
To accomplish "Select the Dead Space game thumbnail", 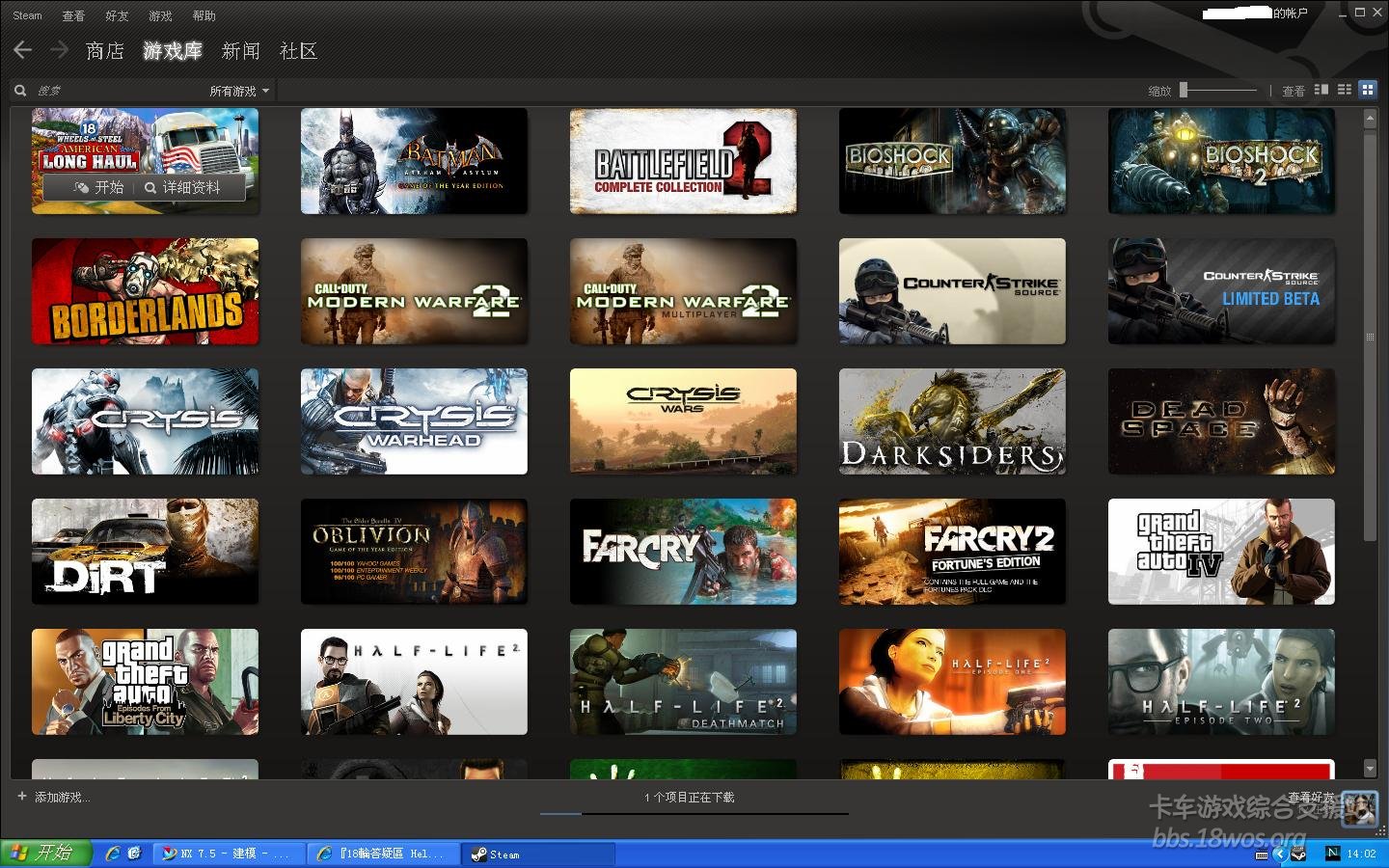I will (1221, 421).
